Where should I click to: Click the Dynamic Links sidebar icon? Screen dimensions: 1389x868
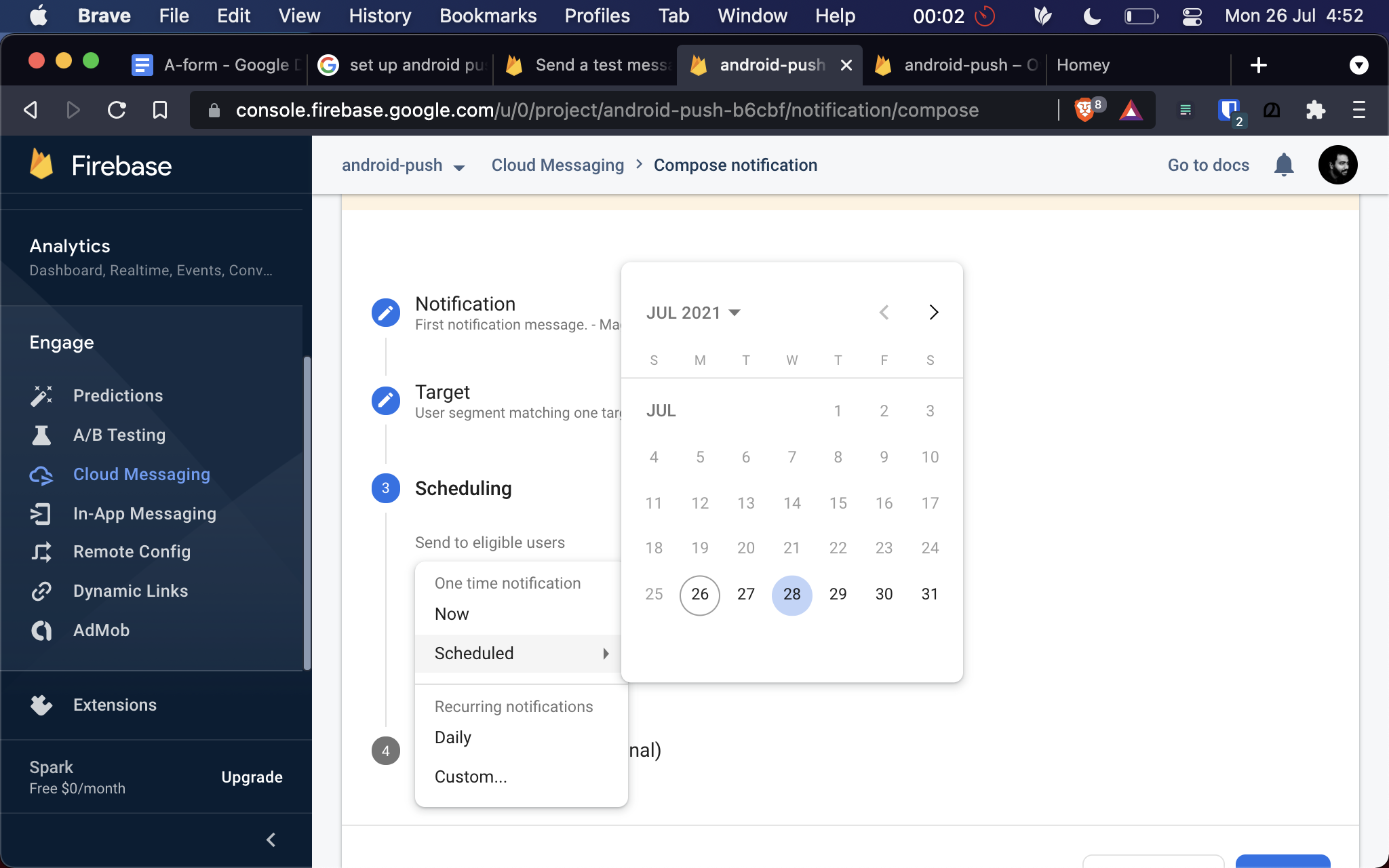(40, 590)
